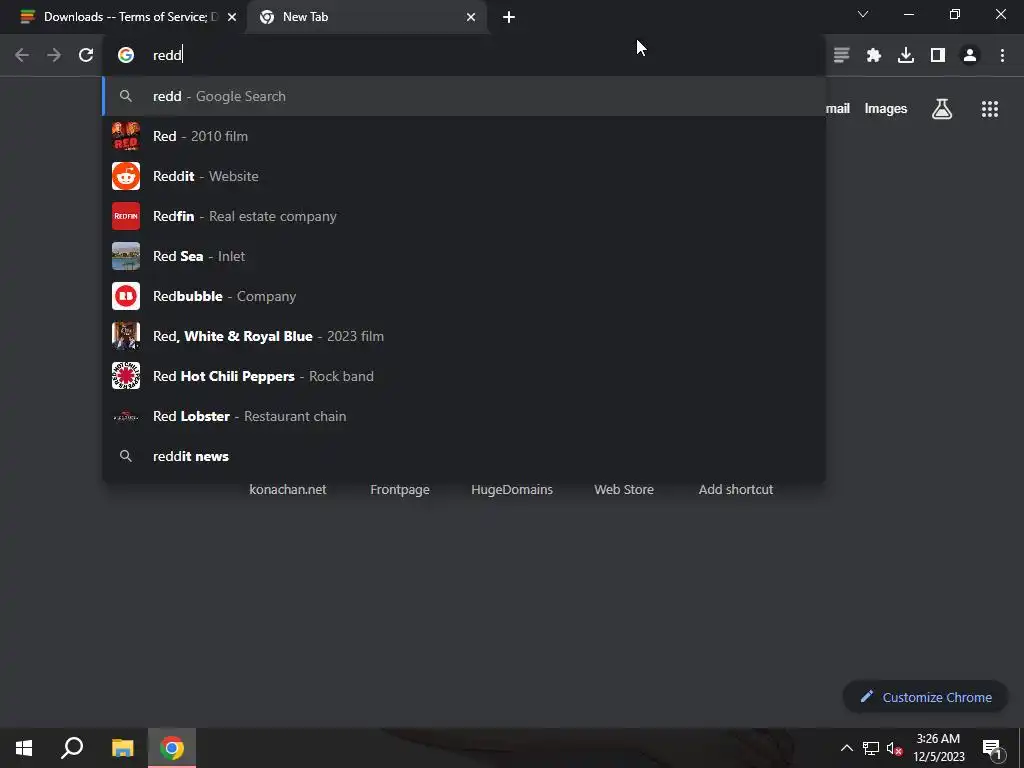Screen dimensions: 1024x768
Task: Open the taskbar clock showing 3:26 AM
Action: (x=938, y=748)
